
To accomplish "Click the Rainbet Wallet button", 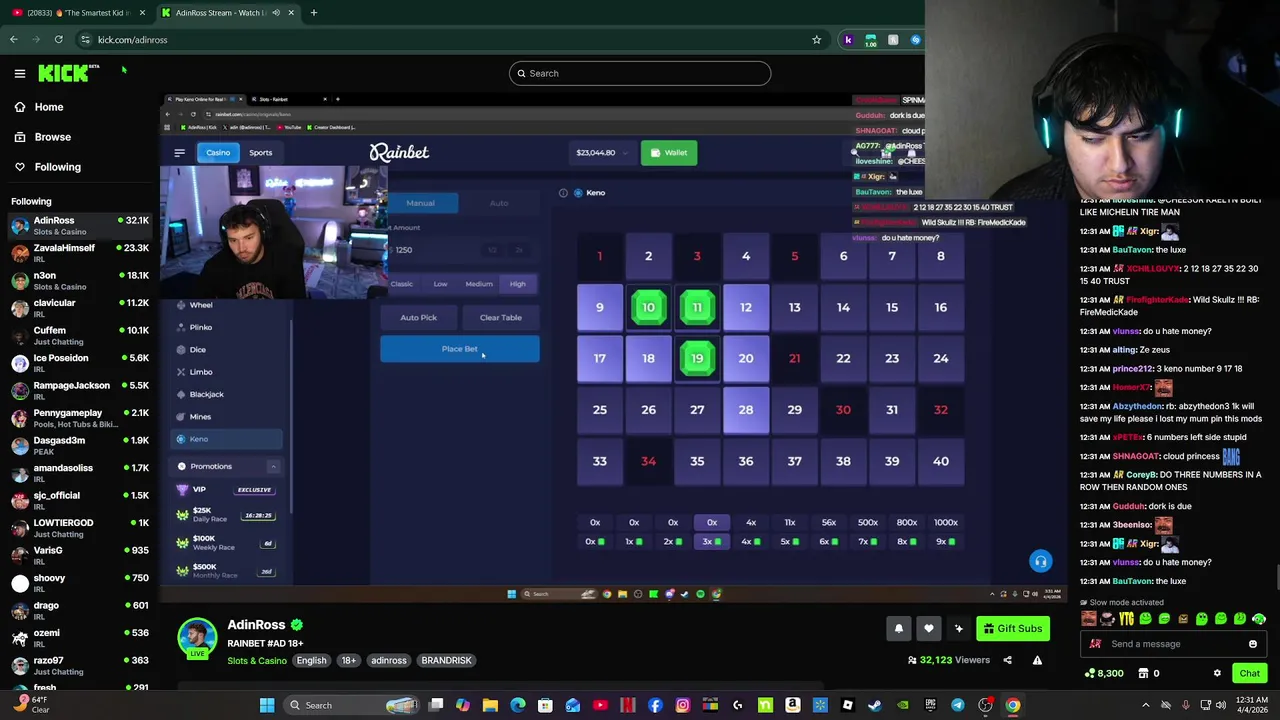I will (x=669, y=153).
